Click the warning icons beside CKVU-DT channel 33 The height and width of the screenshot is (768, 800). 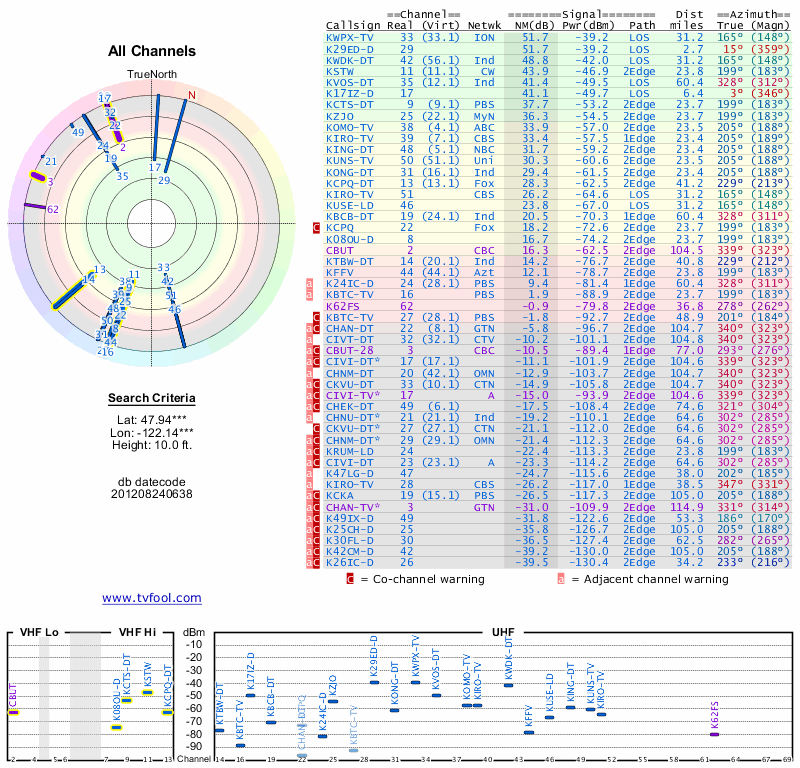click(x=313, y=385)
